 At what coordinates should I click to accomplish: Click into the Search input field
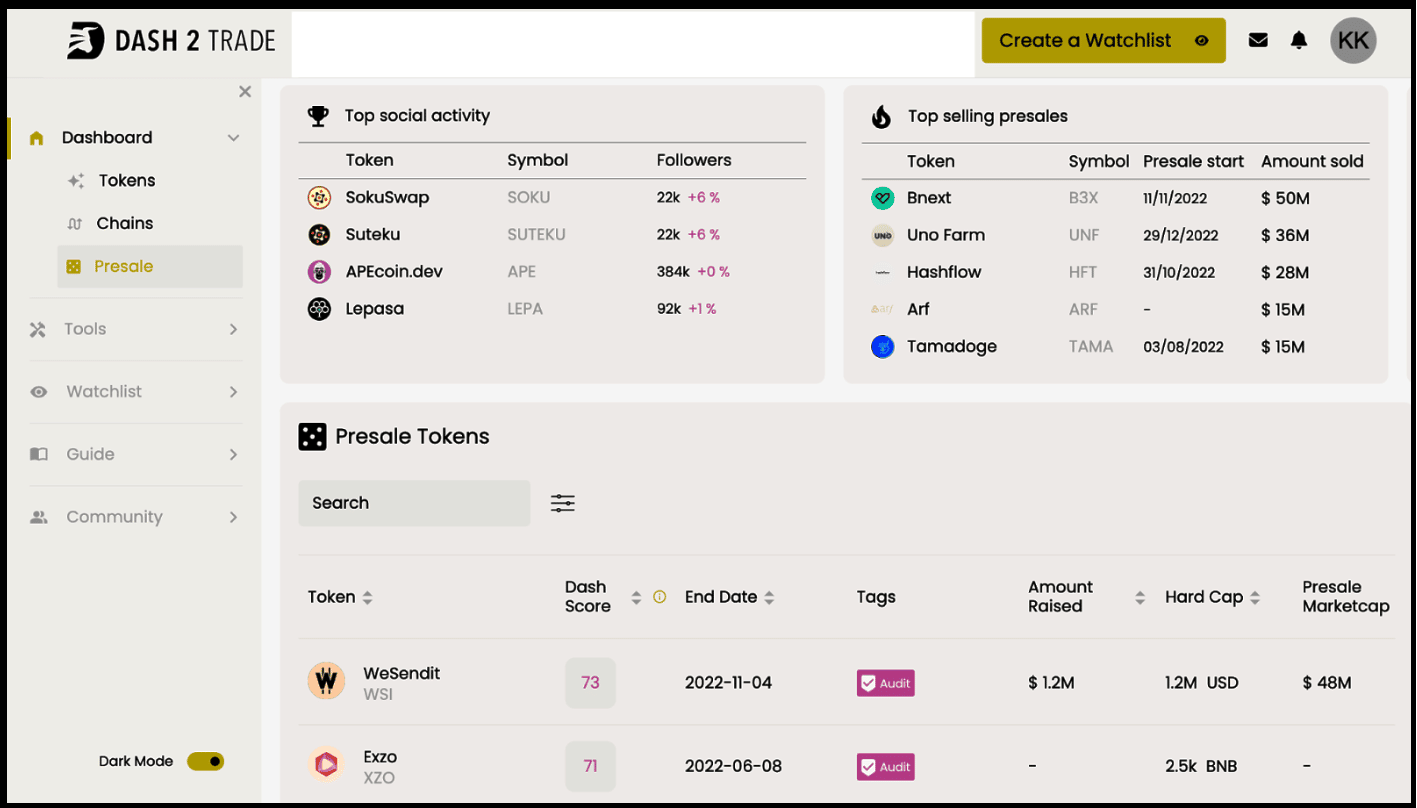[x=414, y=503]
